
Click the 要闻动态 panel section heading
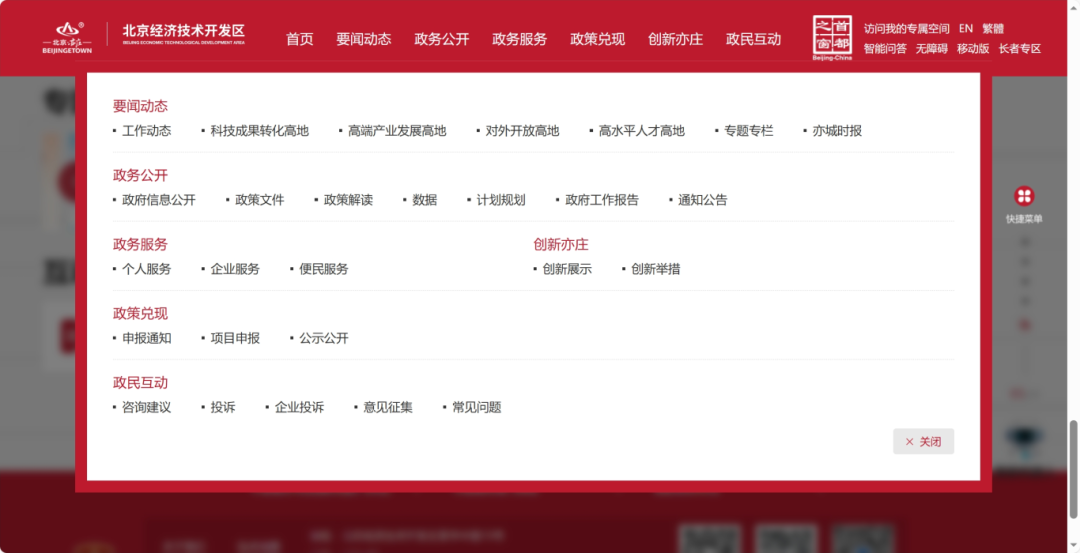click(x=141, y=106)
